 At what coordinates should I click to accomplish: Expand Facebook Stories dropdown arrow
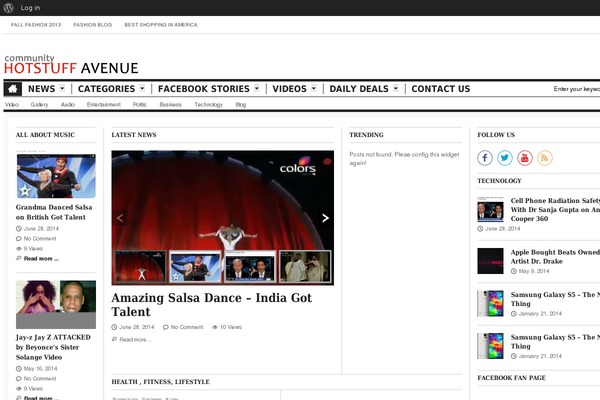(257, 88)
